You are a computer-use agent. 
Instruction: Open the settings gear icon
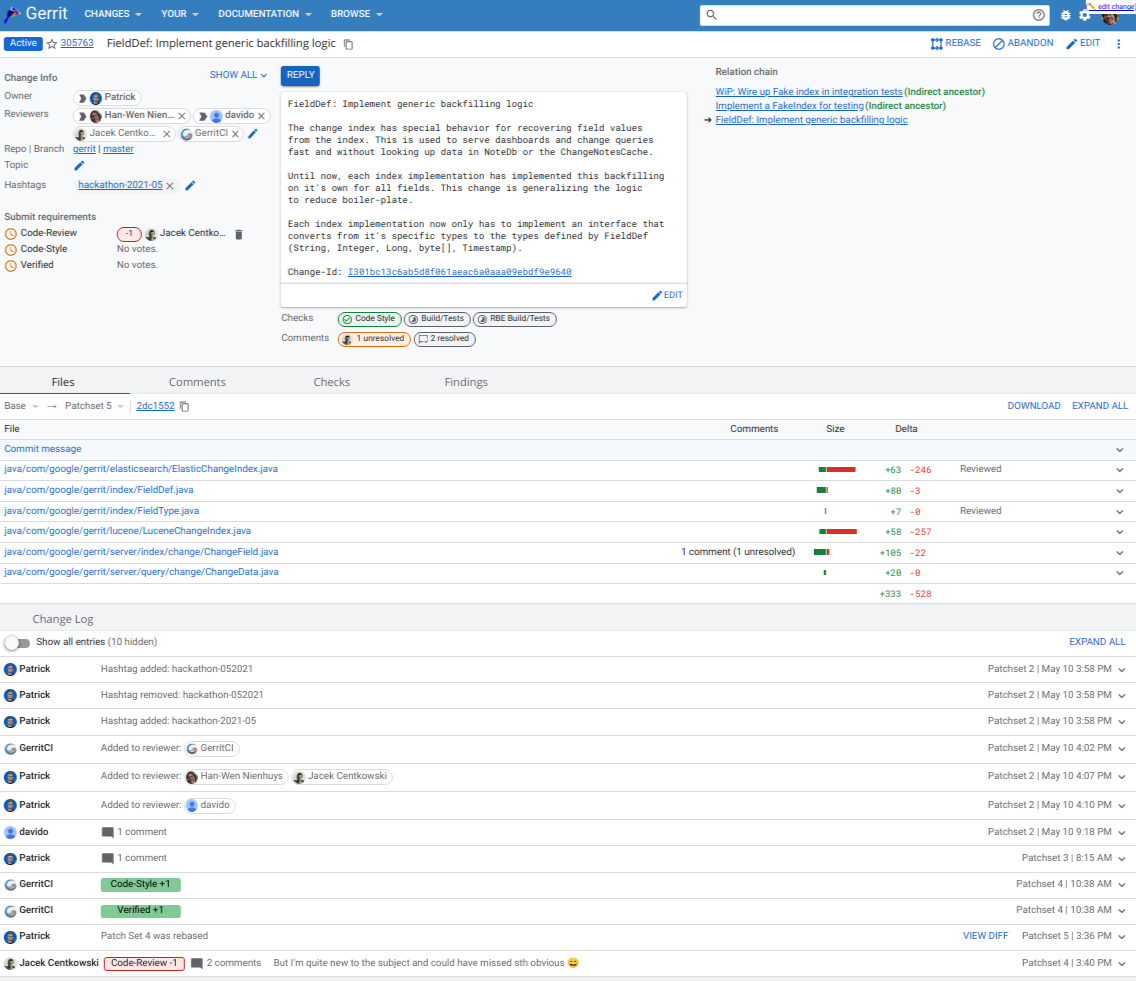point(1085,15)
